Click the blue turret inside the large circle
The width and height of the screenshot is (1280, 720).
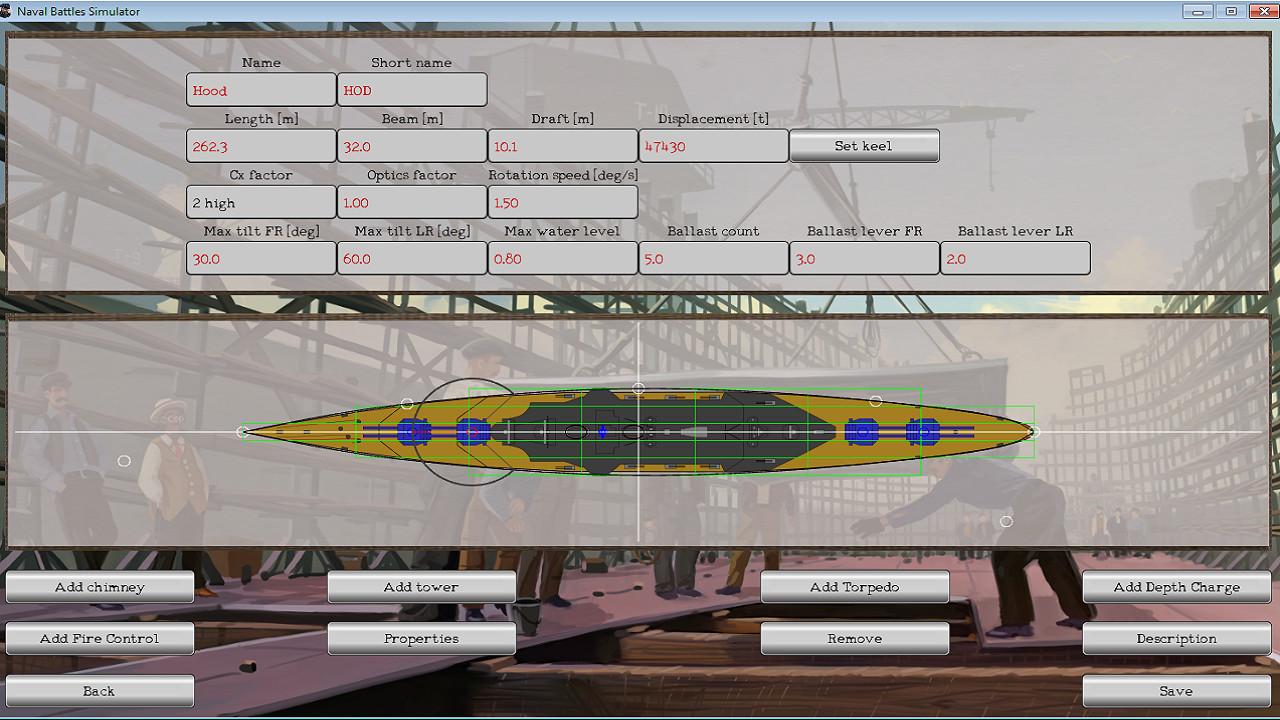[472, 432]
